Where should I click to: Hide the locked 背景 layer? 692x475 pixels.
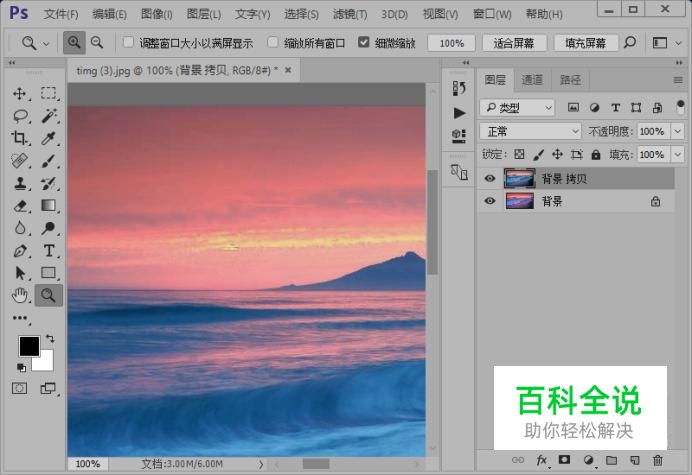489,201
